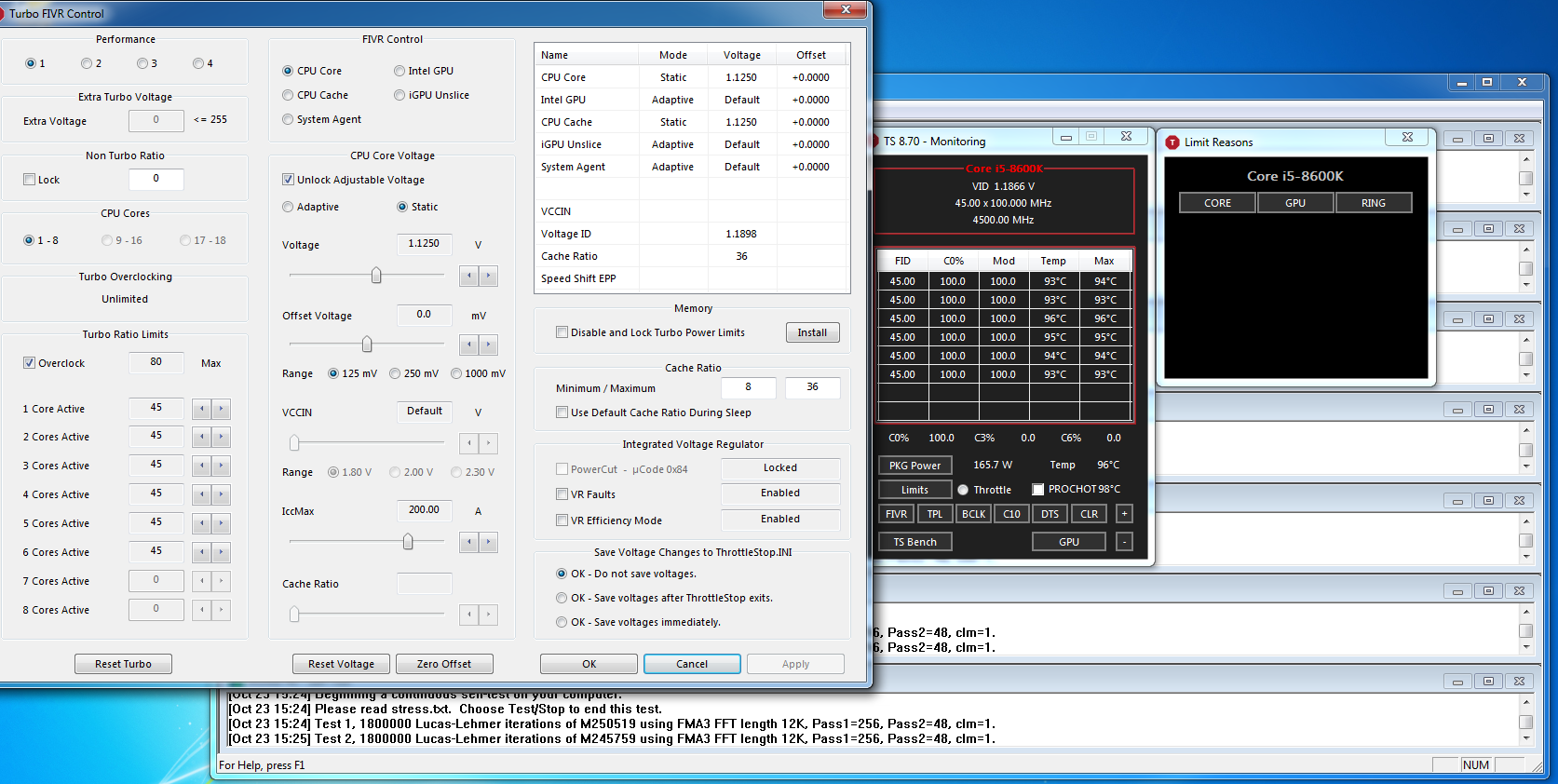This screenshot has width=1558, height=784.
Task: Click the Voltage slider thumb
Action: 376,276
